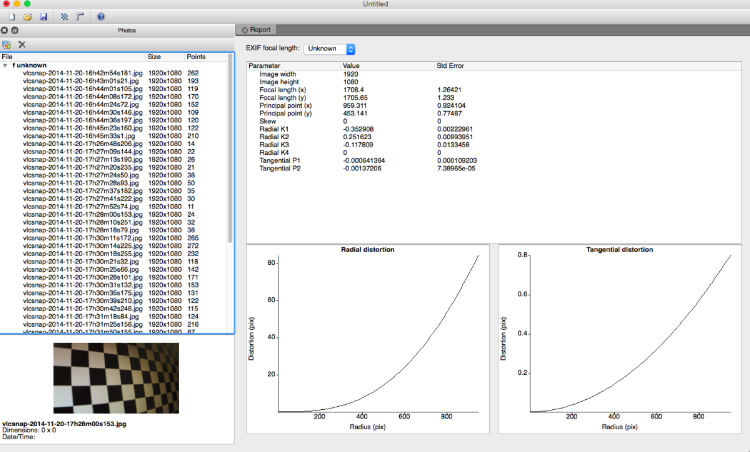The image size is (750, 452).
Task: Float the Photos panel with round button
Action: 15,30
